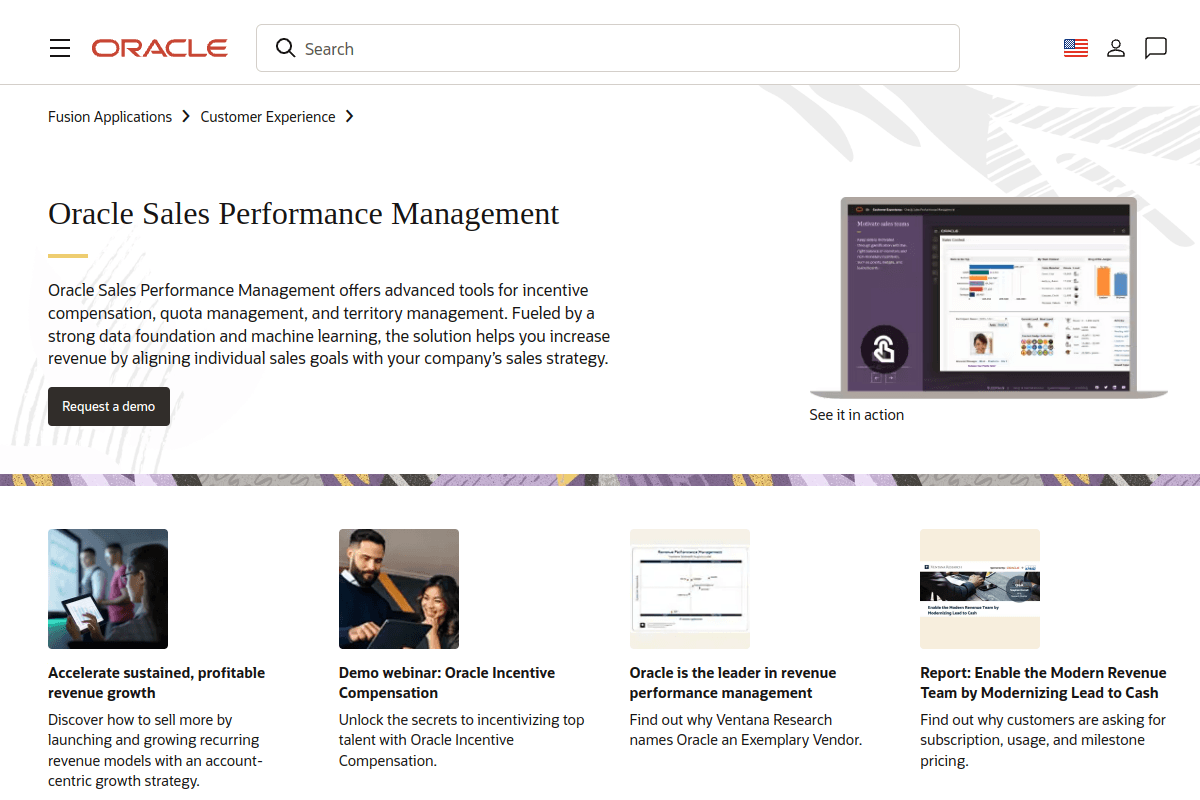Open the US flag country selector
Screen dimensions: 1200x800
tap(1076, 48)
